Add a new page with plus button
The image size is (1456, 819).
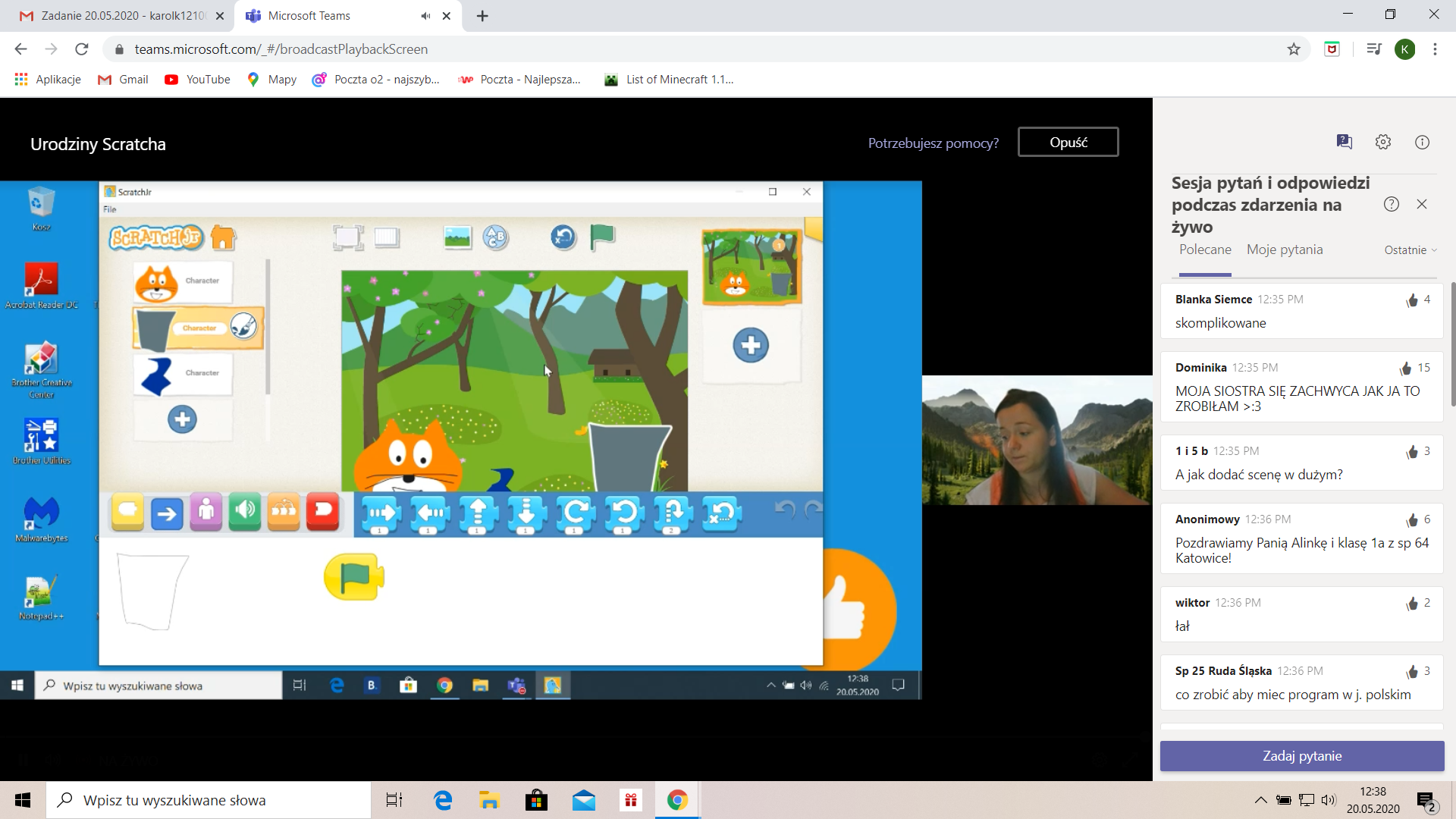751,345
